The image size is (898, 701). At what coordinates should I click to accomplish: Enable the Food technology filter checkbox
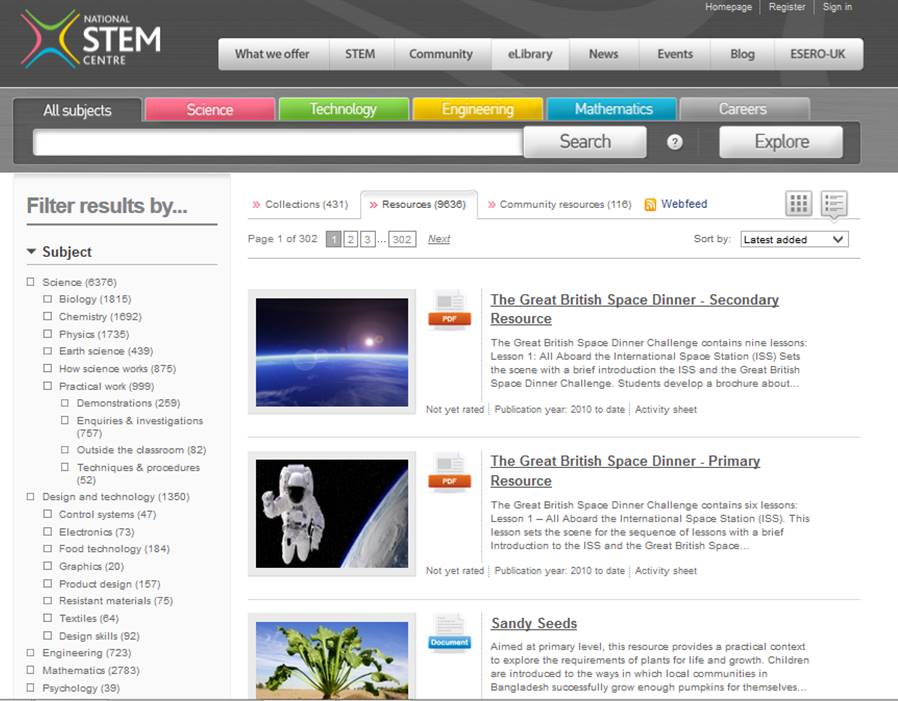click(47, 549)
